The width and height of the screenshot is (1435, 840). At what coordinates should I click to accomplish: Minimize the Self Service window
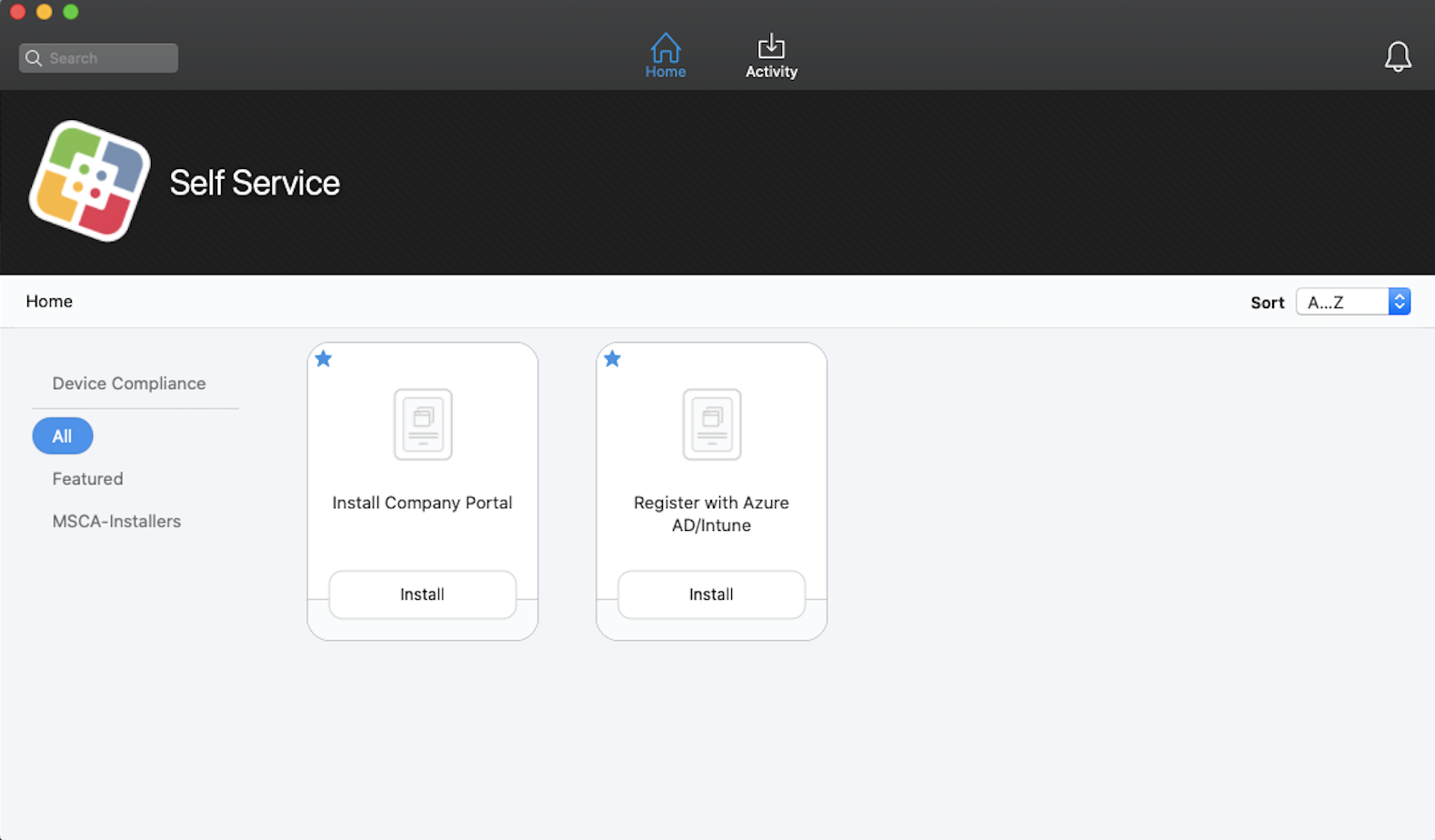click(44, 12)
